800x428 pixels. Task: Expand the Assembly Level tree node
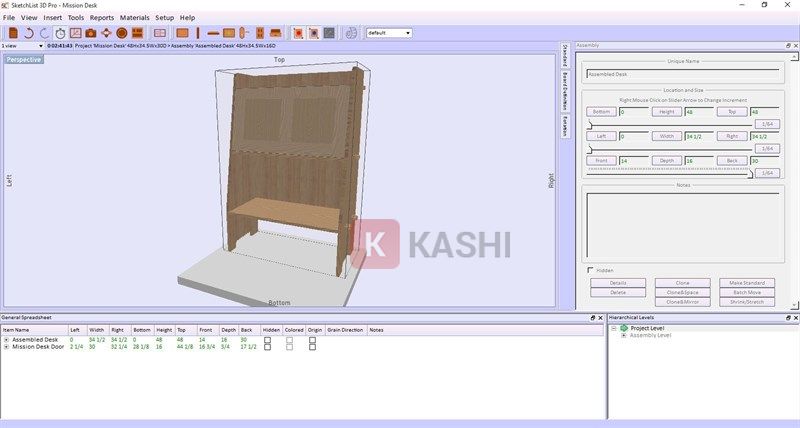click(623, 336)
